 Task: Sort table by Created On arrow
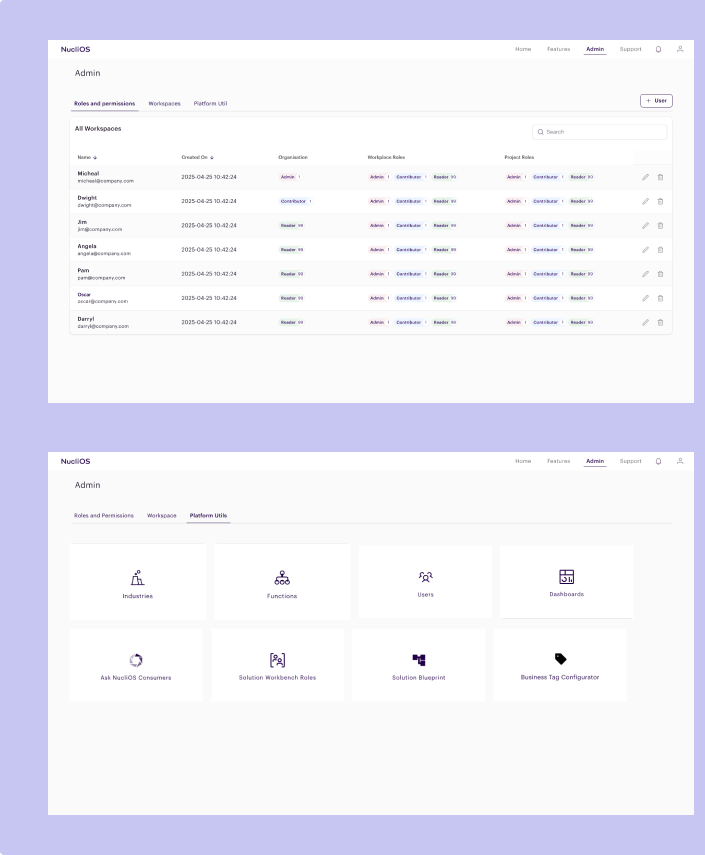pyautogui.click(x=212, y=158)
